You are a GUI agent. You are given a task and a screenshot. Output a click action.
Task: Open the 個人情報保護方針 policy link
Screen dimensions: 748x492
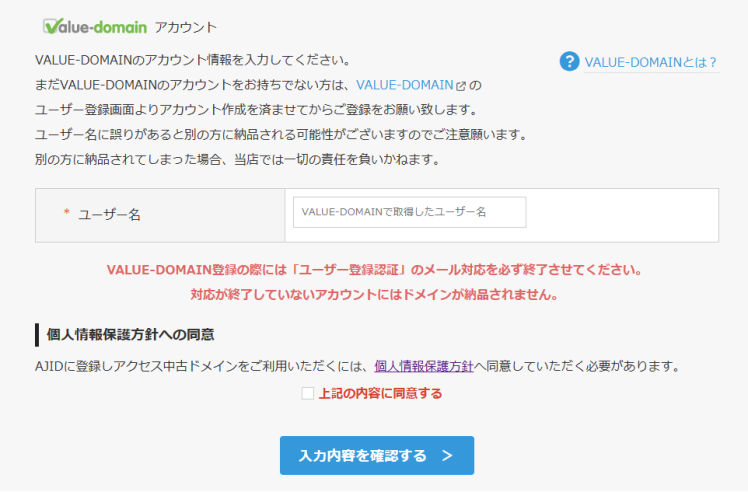tap(424, 366)
